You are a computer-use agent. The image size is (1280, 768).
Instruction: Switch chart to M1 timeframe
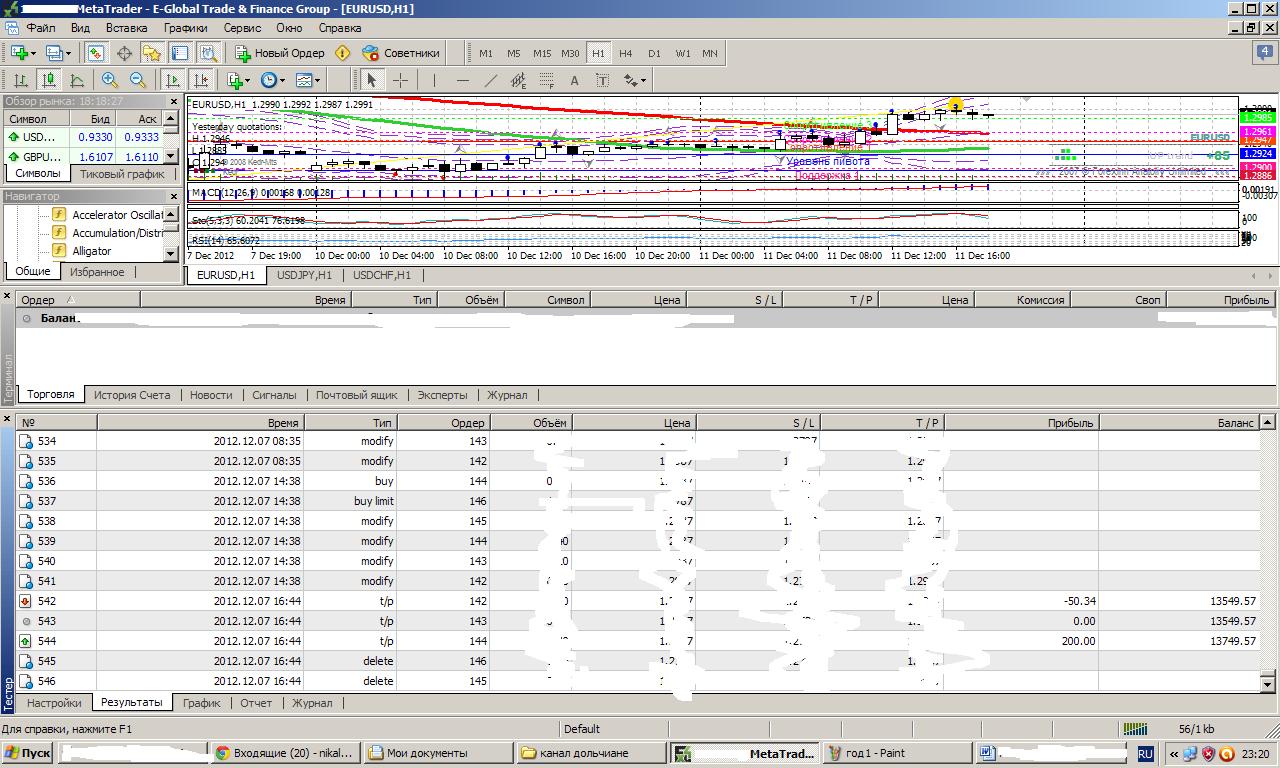(486, 53)
